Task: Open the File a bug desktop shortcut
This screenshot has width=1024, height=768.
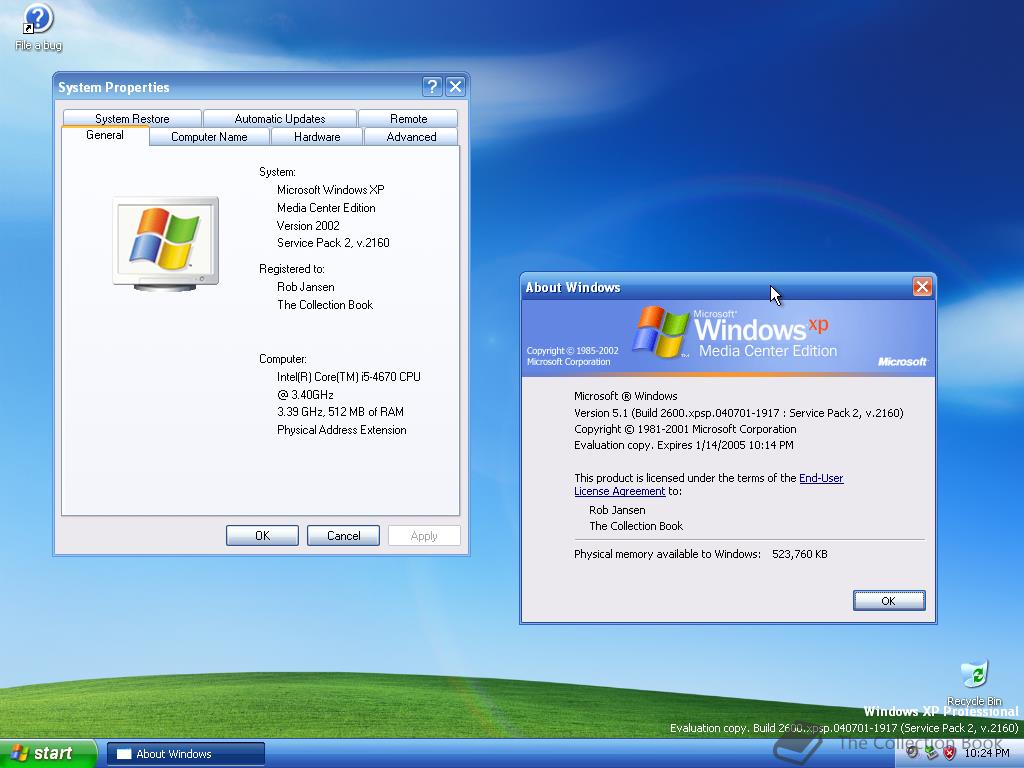Action: click(x=39, y=26)
